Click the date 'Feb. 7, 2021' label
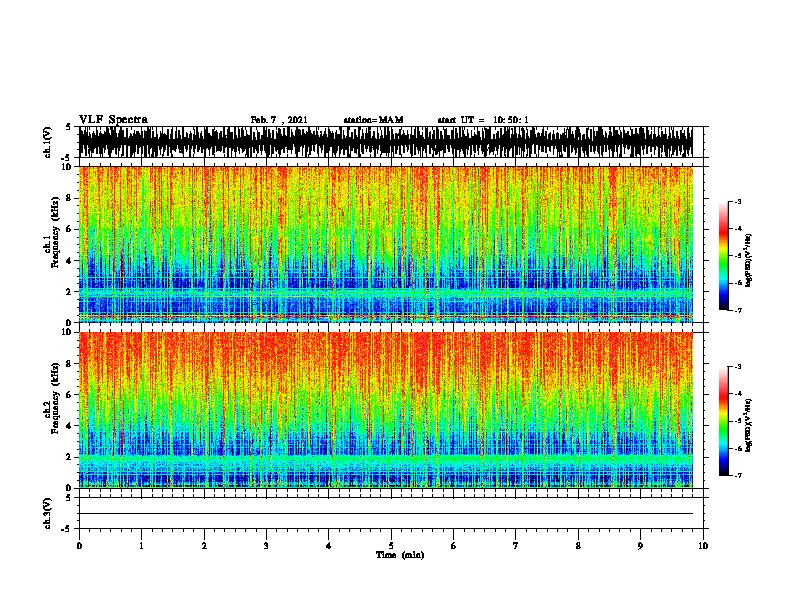Image resolution: width=792 pixels, height=612 pixels. coord(279,120)
